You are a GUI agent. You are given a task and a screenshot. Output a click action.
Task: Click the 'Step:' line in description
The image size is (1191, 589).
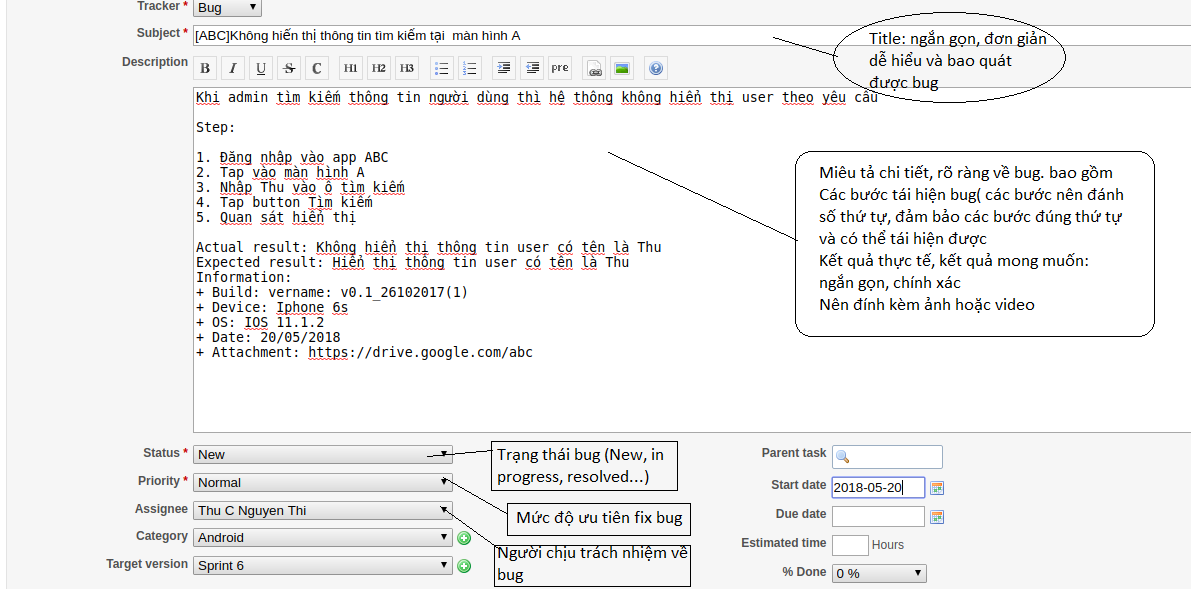click(x=216, y=128)
